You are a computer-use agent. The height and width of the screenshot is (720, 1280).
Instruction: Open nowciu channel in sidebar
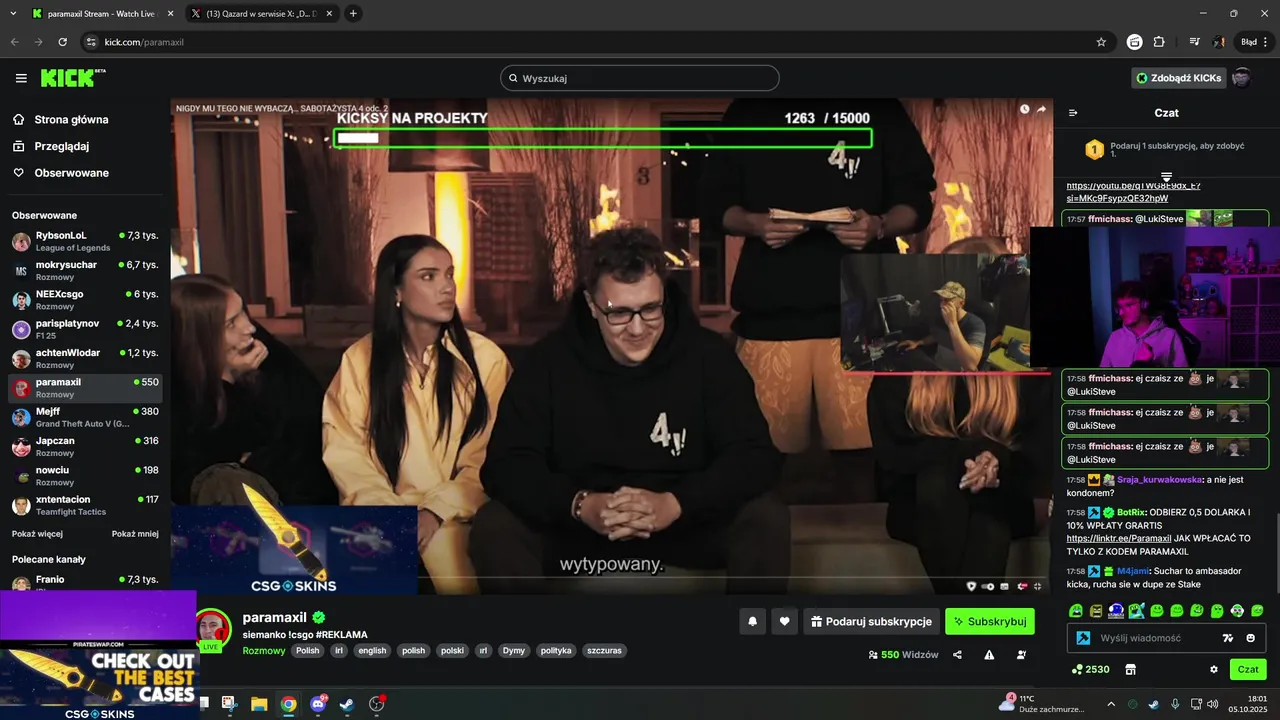85,476
